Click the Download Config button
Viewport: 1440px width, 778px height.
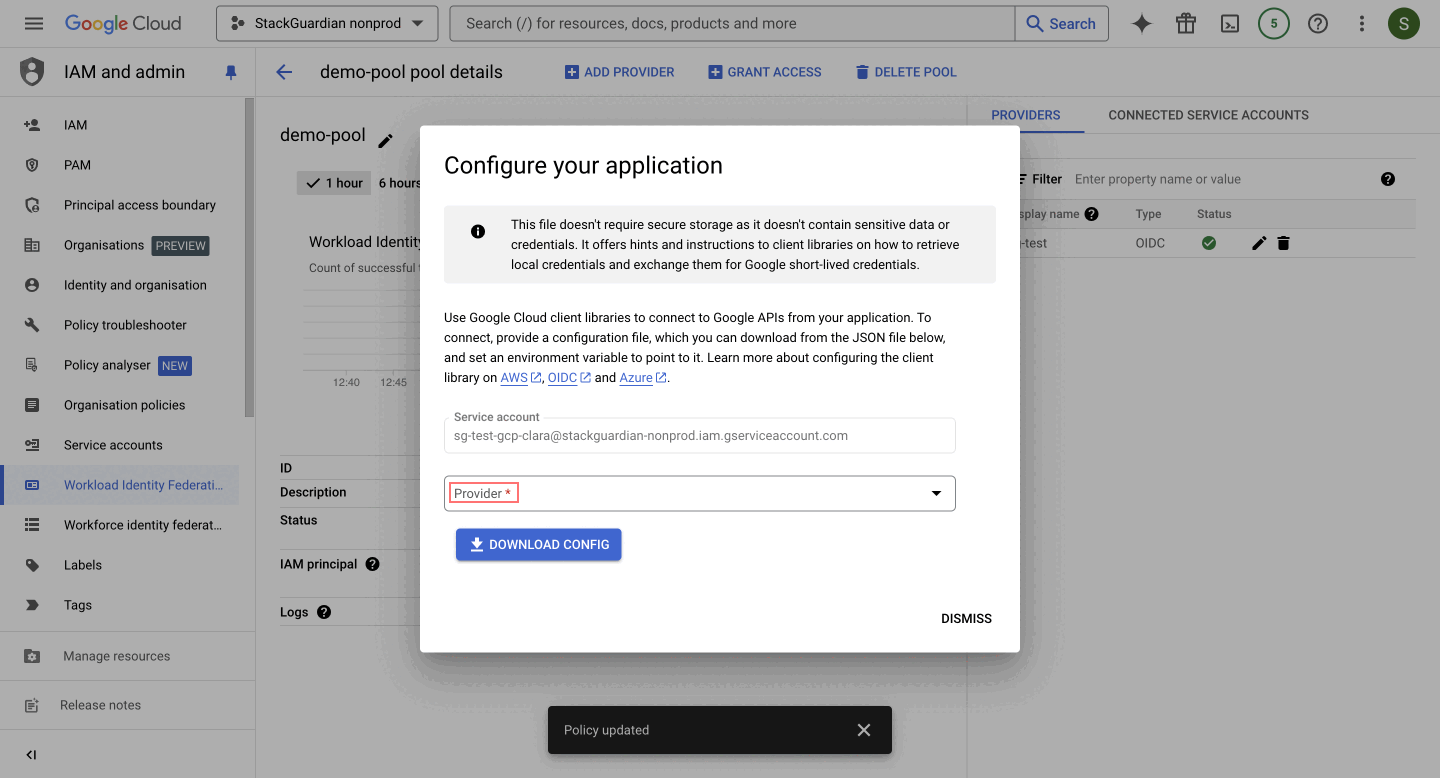click(538, 544)
